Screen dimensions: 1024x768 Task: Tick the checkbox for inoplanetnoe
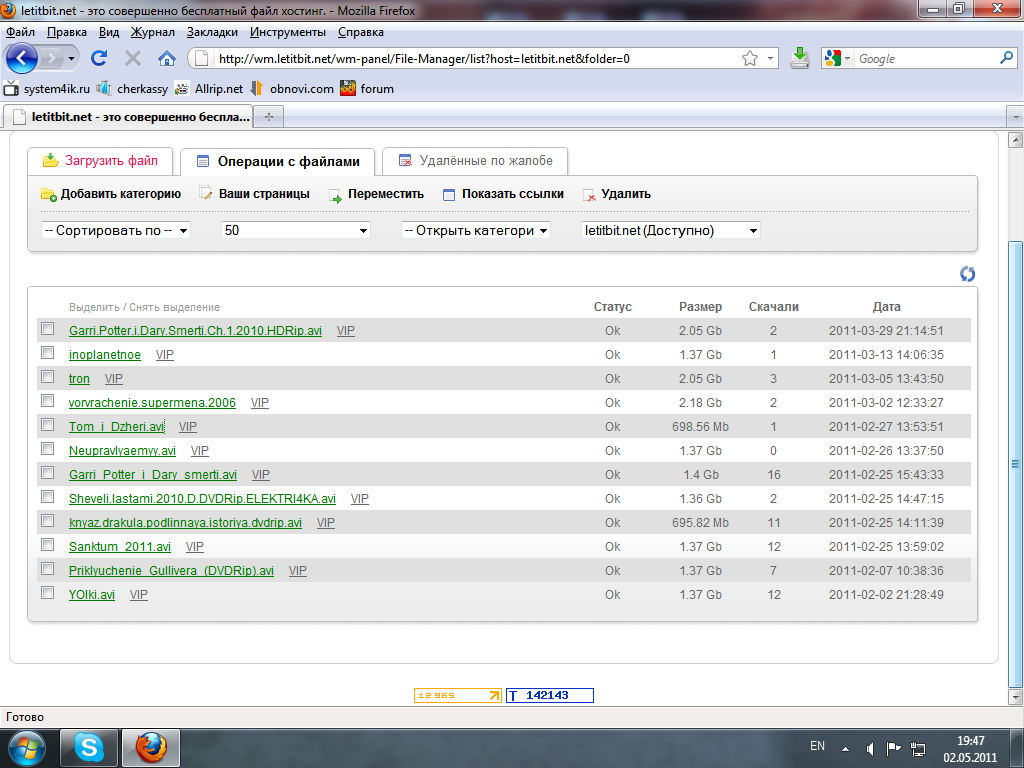48,353
